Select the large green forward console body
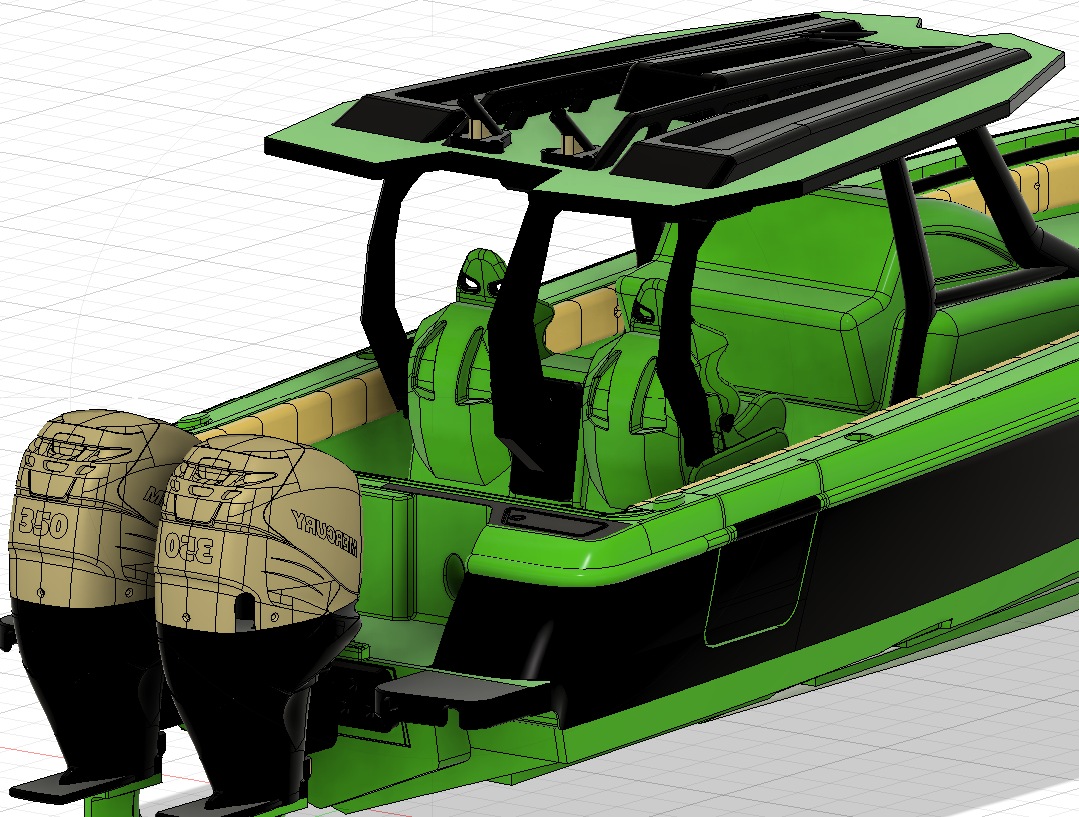The image size is (1079, 817). coord(791,296)
